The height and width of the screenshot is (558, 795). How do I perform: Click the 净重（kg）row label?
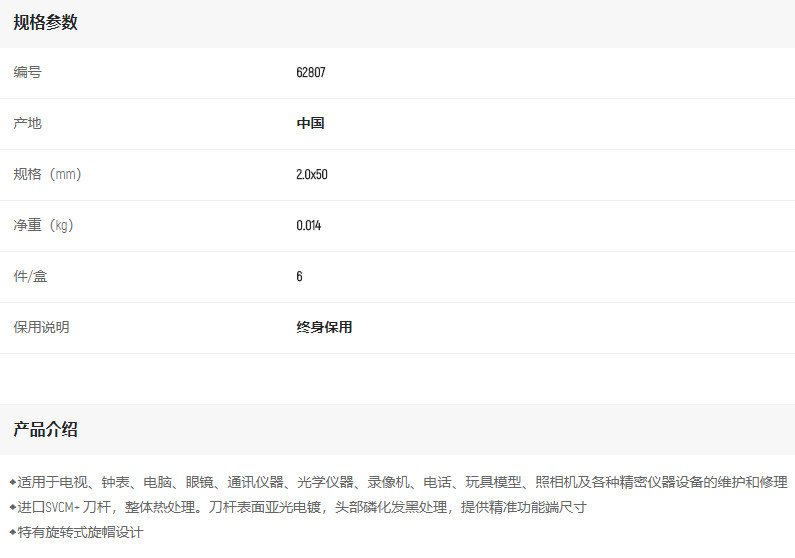(x=44, y=225)
